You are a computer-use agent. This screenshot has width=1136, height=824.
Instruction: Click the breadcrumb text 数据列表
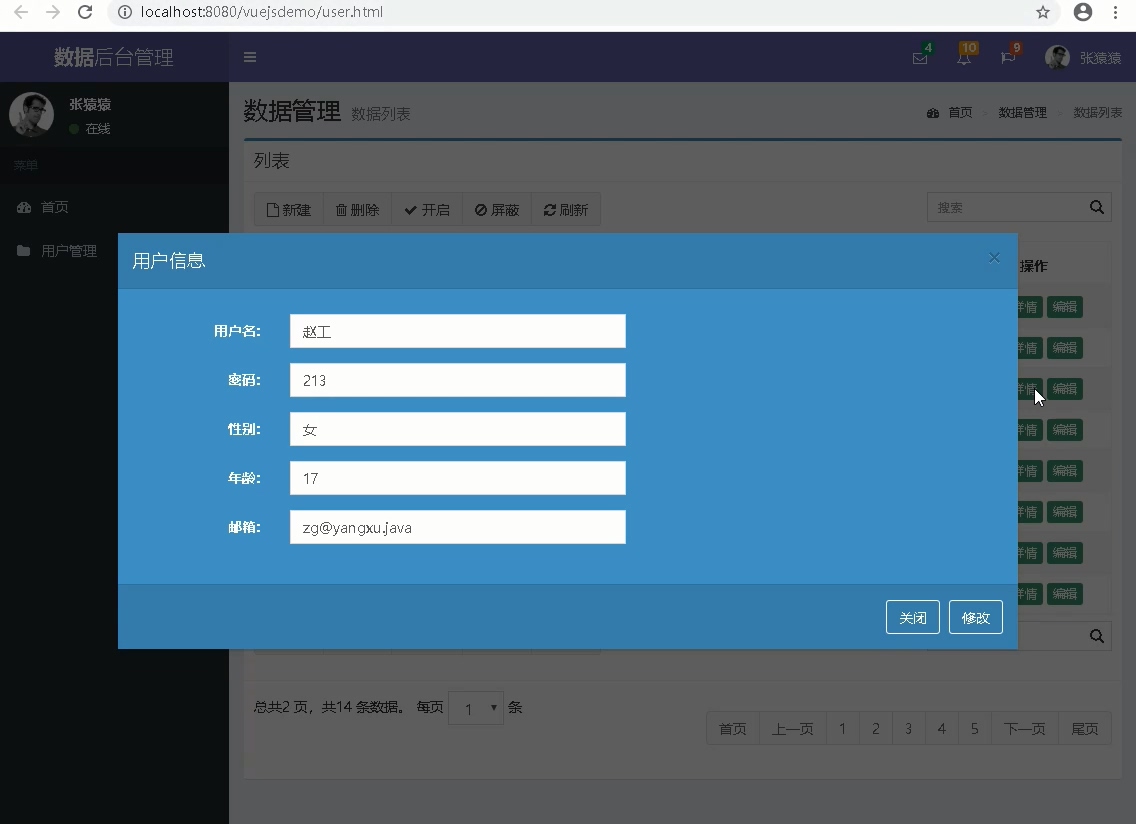click(x=1098, y=112)
